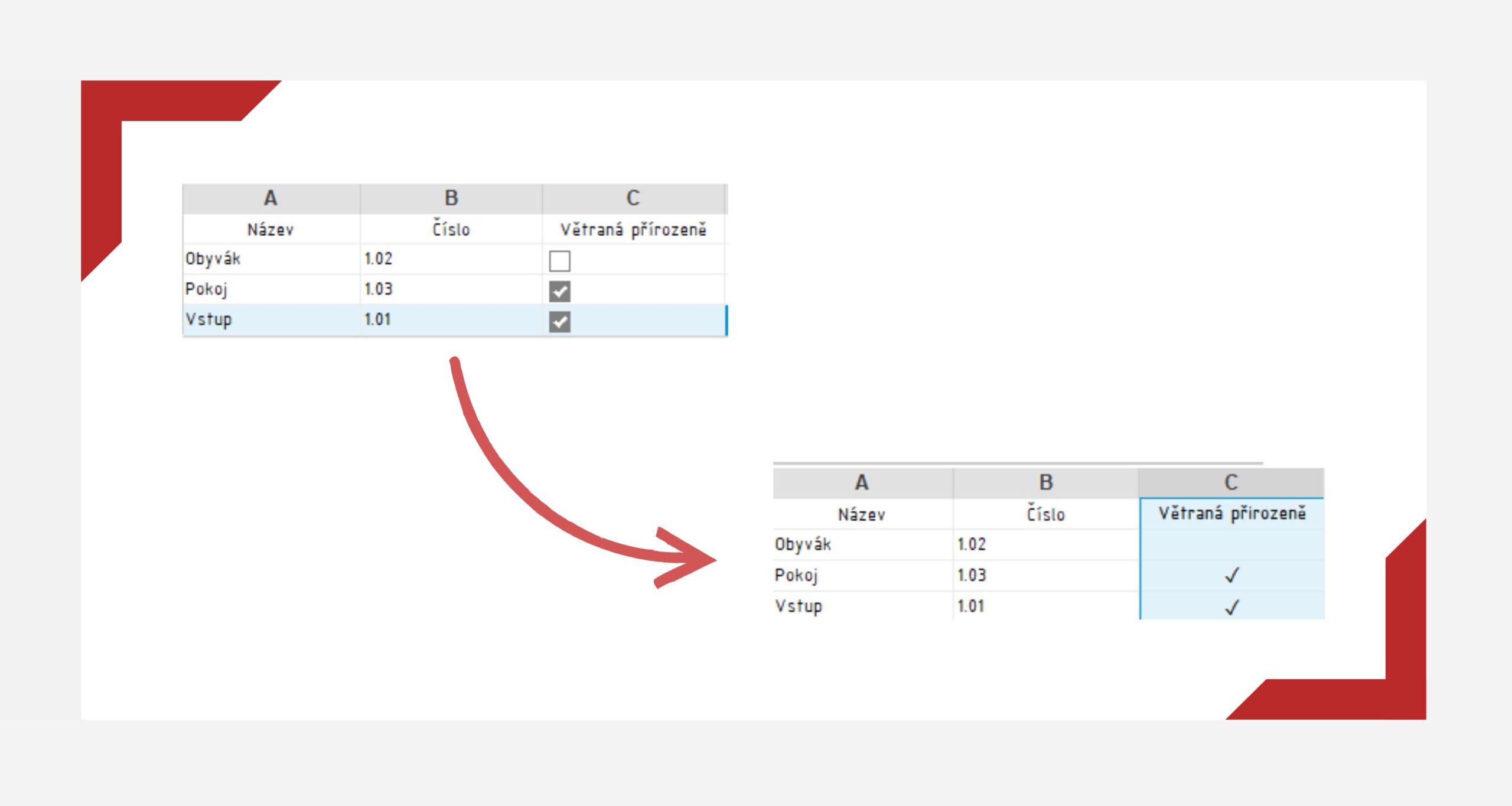Viewport: 1512px width, 806px height.
Task: Click the Název header in the checkbox table
Action: tap(271, 230)
